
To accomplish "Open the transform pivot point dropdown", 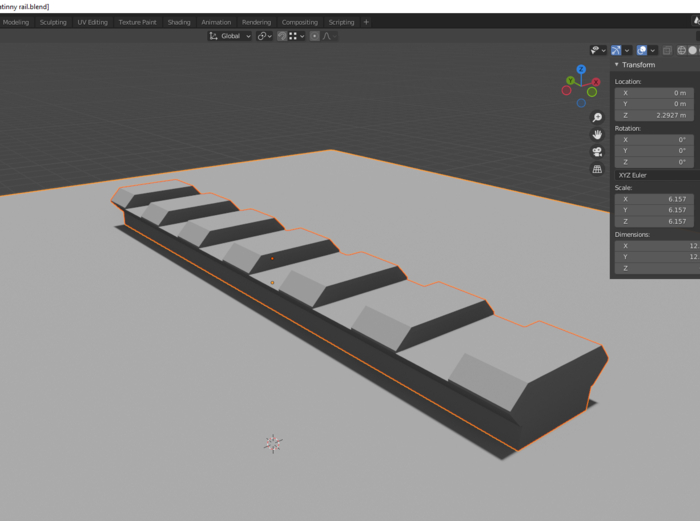I will [x=264, y=36].
